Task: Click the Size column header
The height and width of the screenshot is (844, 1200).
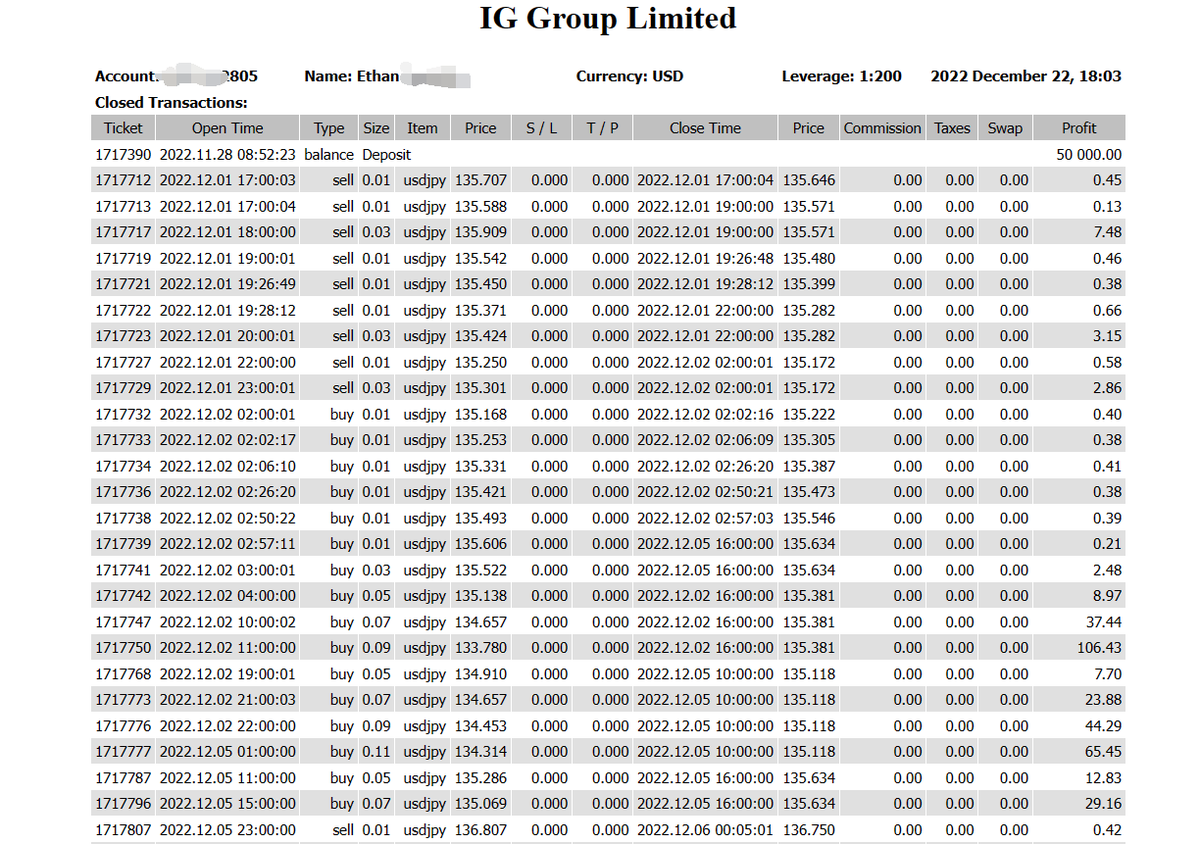Action: tap(376, 128)
